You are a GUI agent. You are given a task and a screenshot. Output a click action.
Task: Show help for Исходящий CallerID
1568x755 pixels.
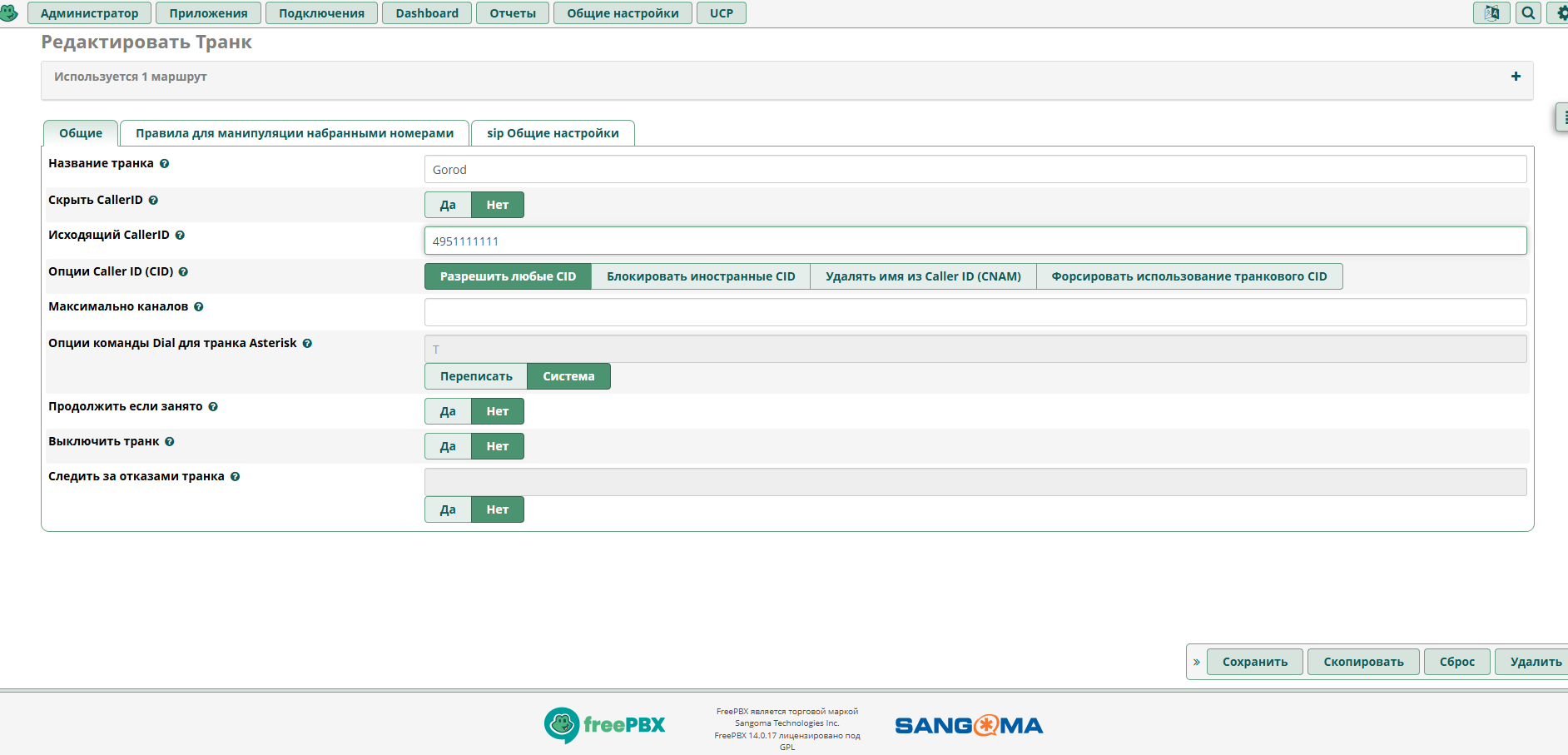(180, 236)
